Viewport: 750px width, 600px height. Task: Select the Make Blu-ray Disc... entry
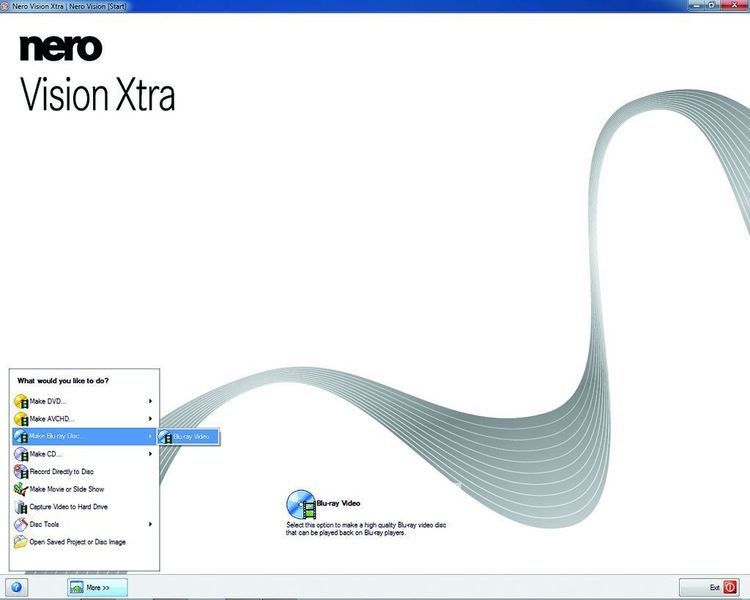(84, 436)
